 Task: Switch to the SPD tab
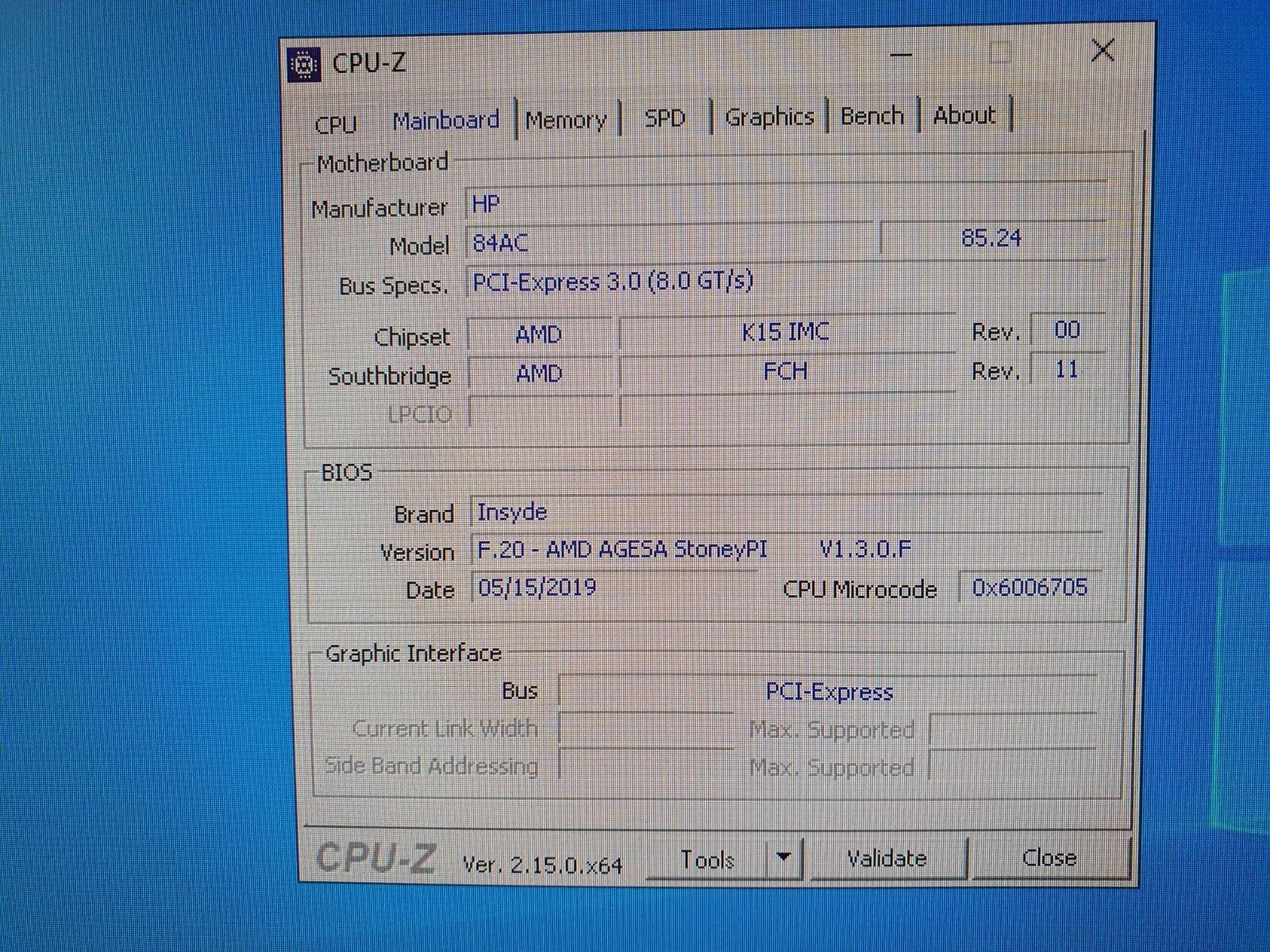[x=664, y=118]
